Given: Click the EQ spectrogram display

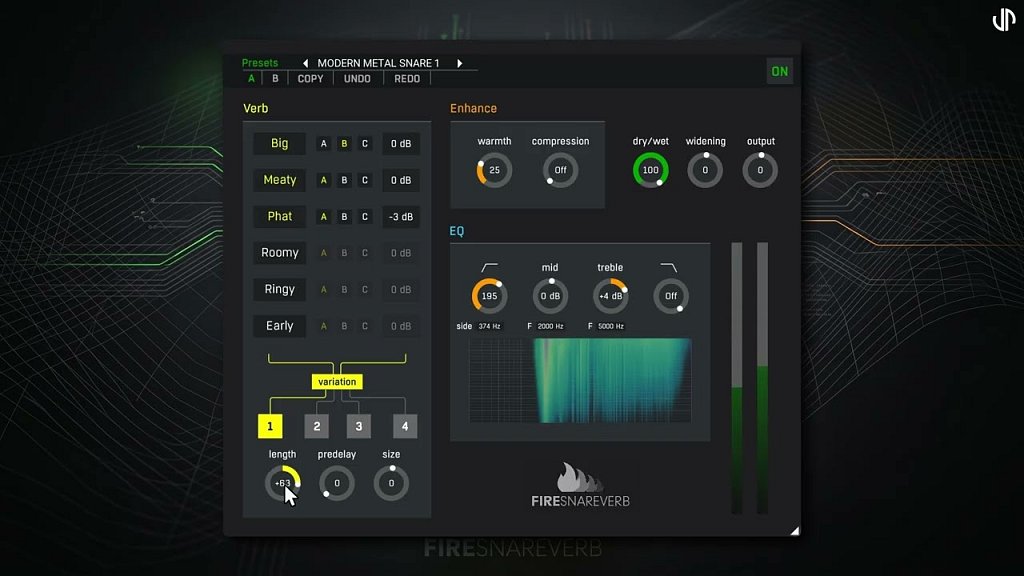Looking at the screenshot, I should tap(580, 381).
